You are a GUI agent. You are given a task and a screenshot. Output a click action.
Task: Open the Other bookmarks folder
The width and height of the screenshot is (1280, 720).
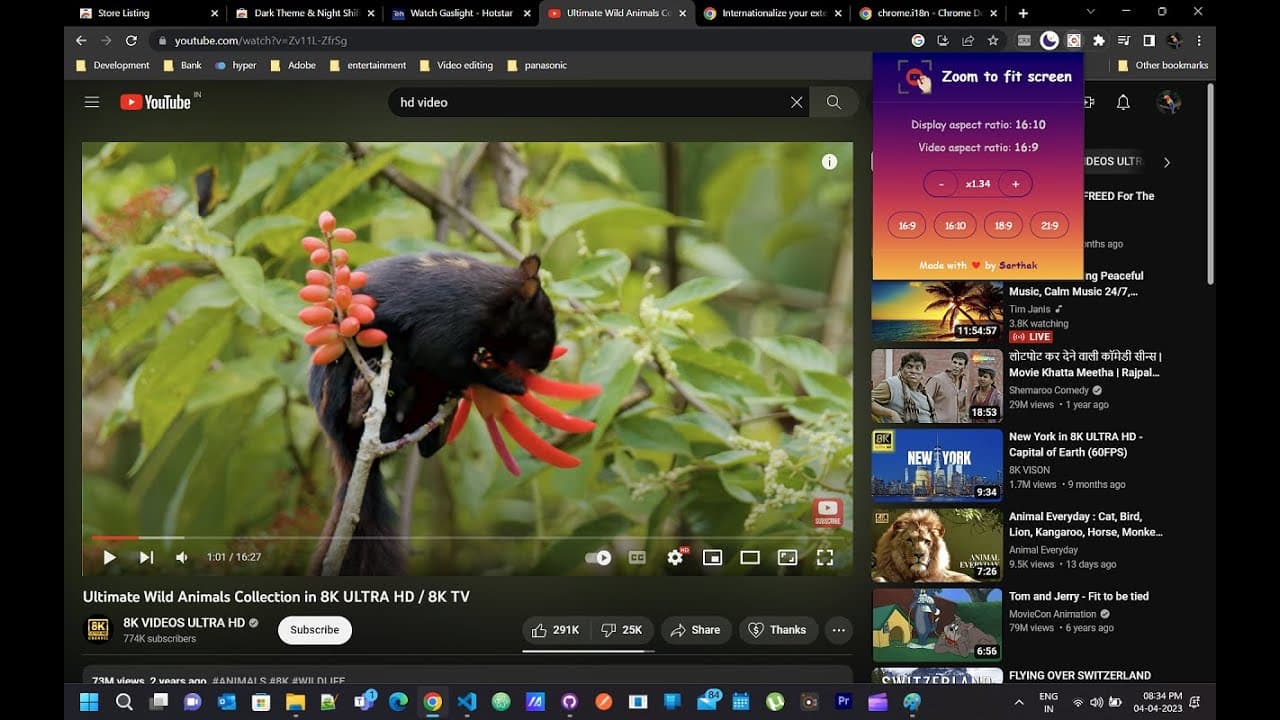[x=1163, y=65]
